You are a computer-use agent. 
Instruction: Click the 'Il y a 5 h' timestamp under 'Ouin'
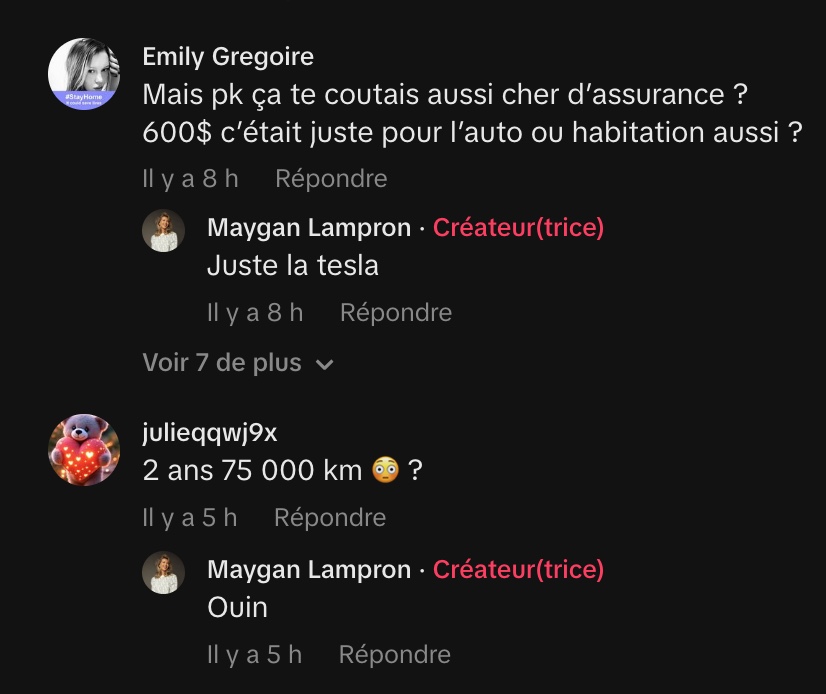click(254, 654)
